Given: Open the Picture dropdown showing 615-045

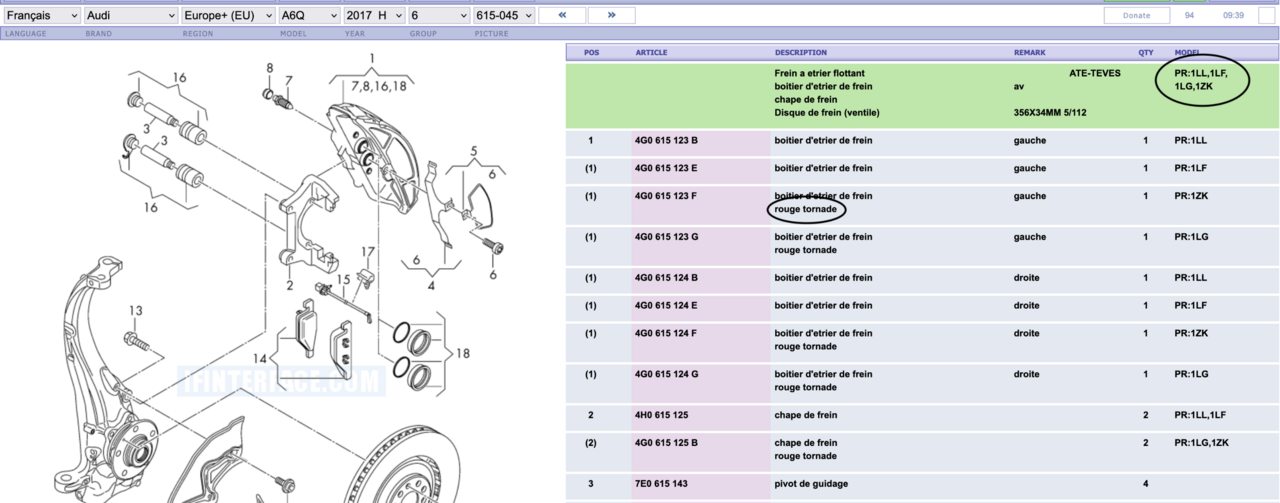Looking at the screenshot, I should click(x=503, y=16).
